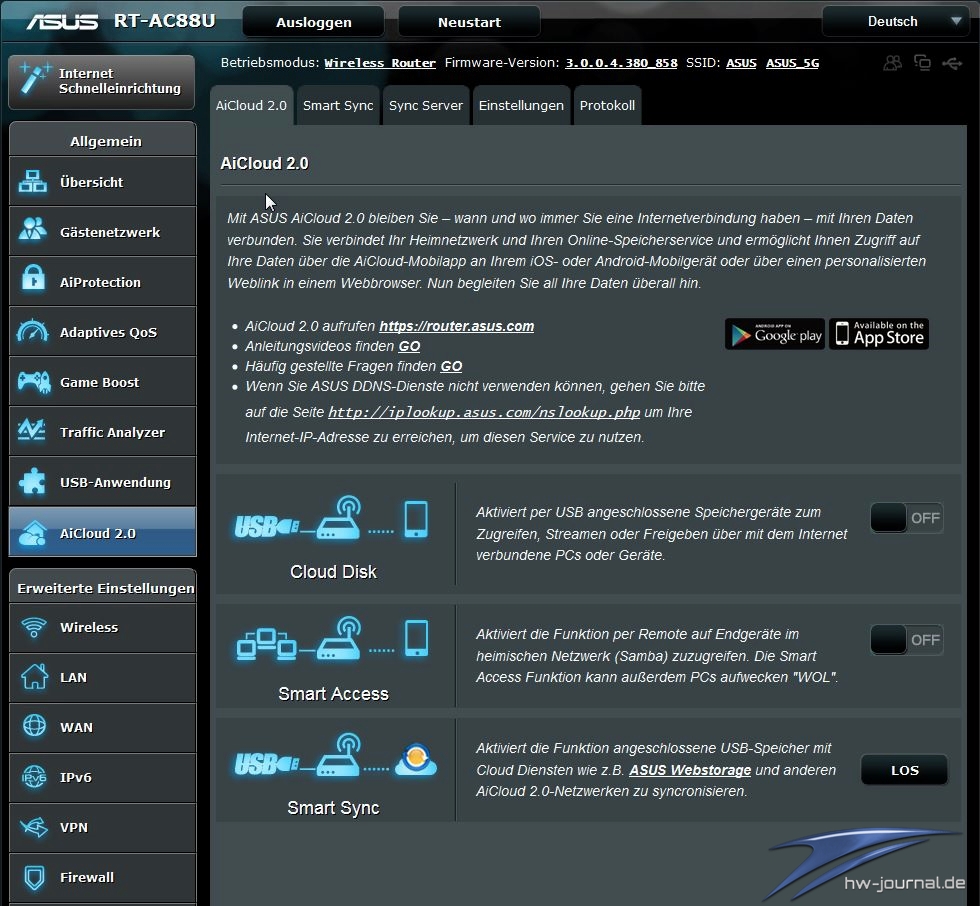The height and width of the screenshot is (906, 980).
Task: Click the Smart Access illustration graphic
Action: (332, 639)
